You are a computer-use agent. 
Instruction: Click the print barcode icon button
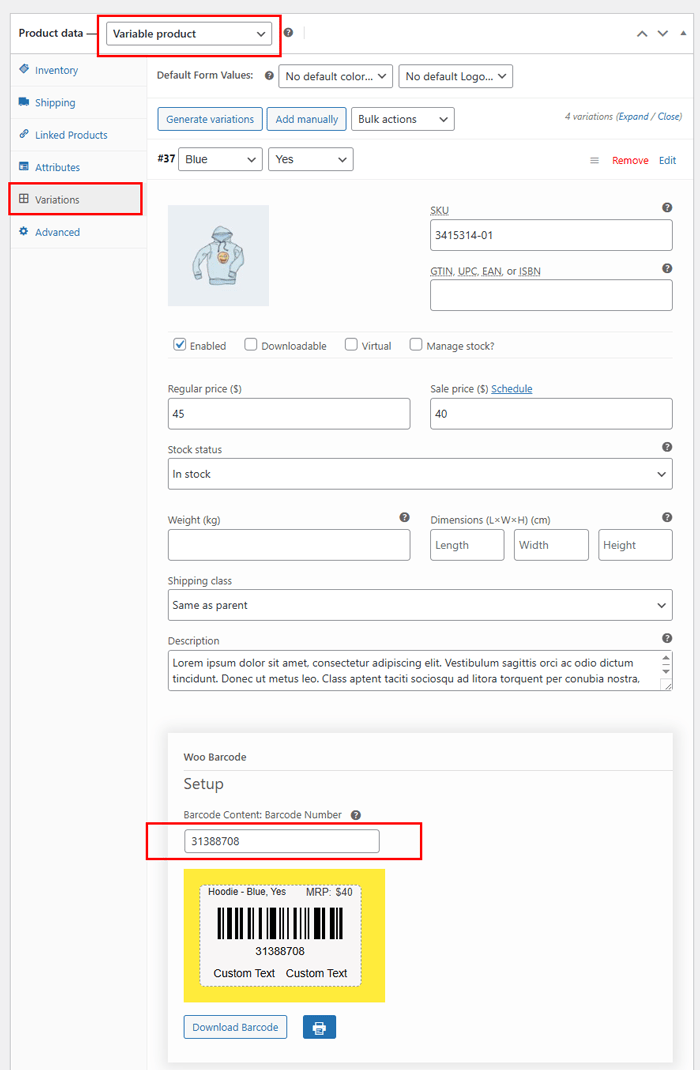pyautogui.click(x=319, y=1027)
